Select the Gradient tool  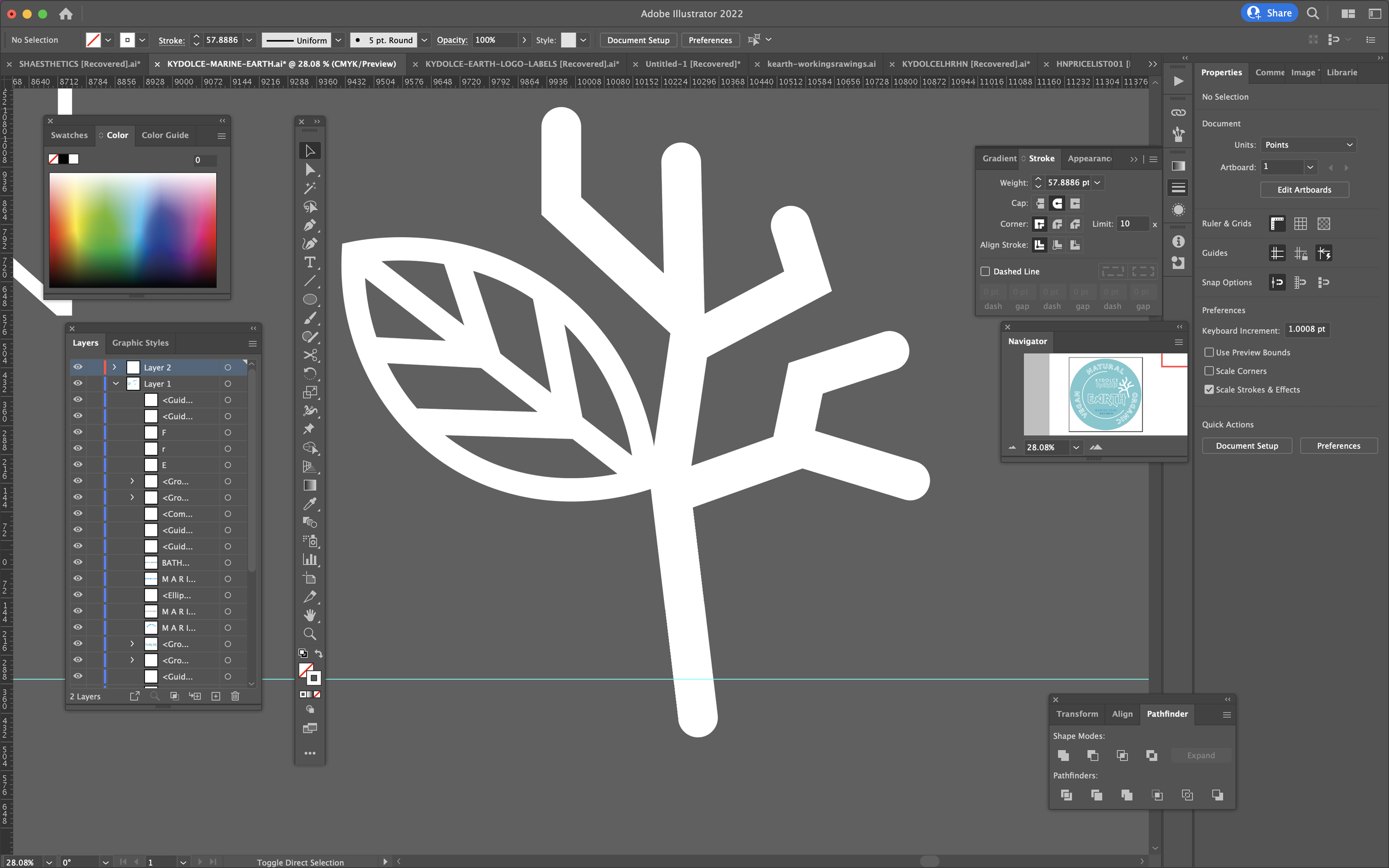310,486
